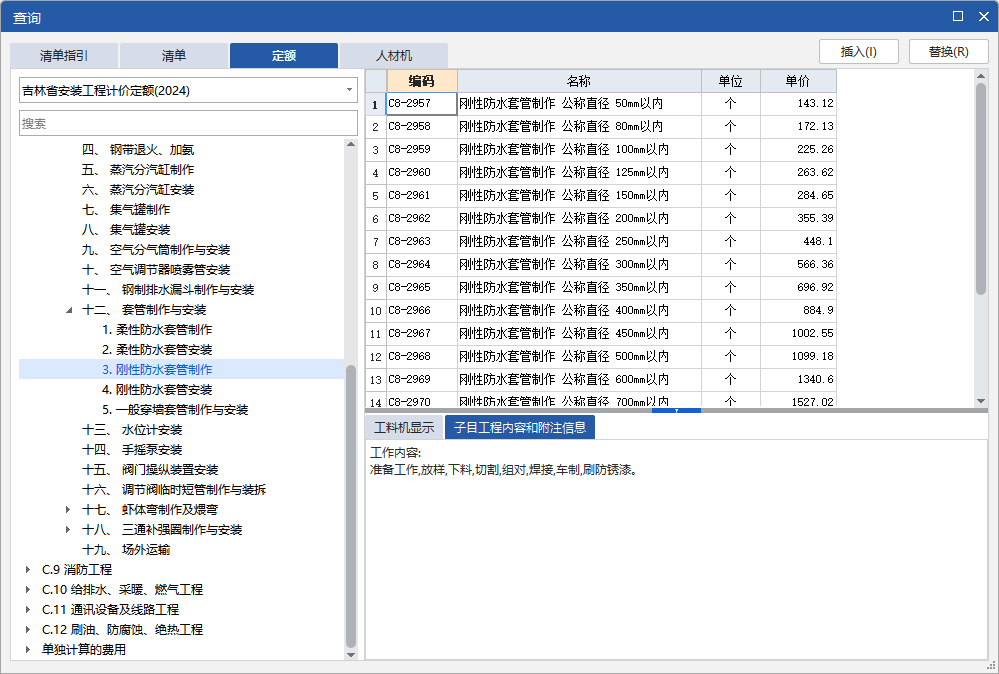This screenshot has height=674, width=999.
Task: Expand the 十七、虾体弯制作及煨弯 node
Action: click(69, 510)
